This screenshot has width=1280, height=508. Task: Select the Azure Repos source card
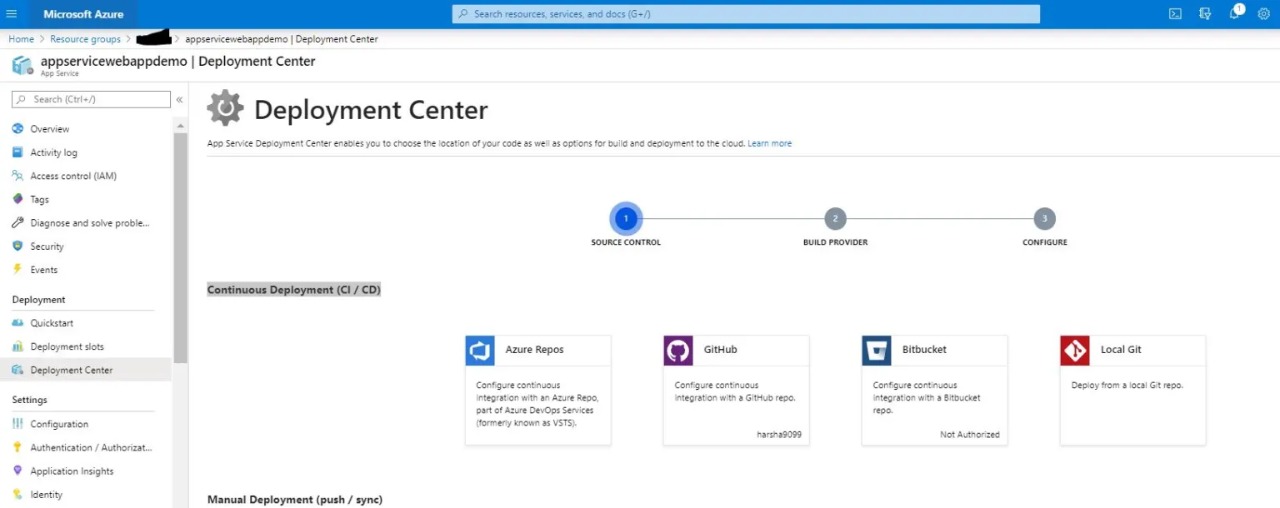coord(538,390)
